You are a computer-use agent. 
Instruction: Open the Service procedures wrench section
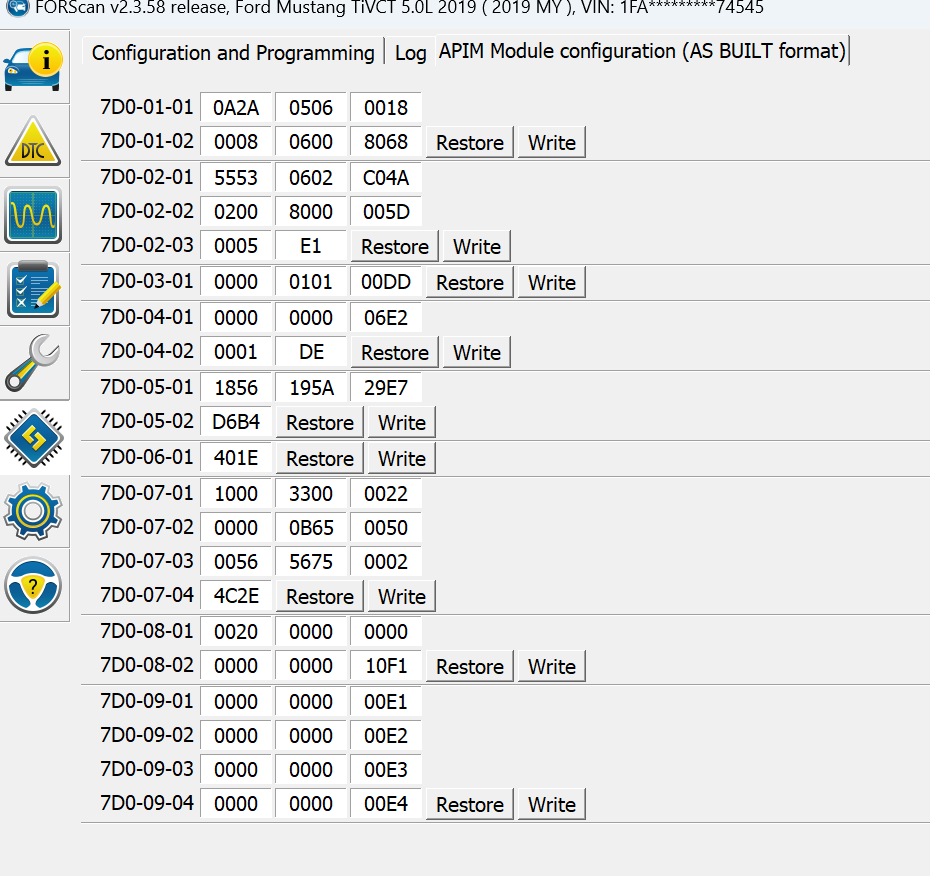[33, 363]
